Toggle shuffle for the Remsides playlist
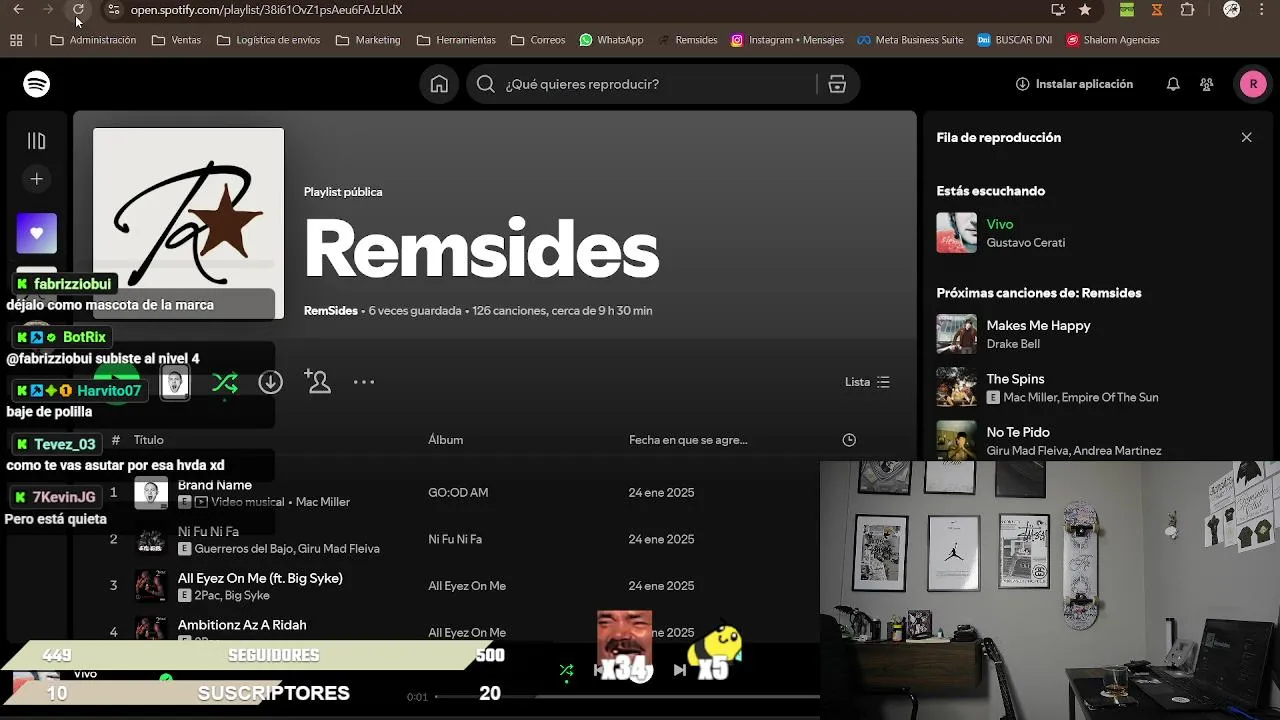 225,383
